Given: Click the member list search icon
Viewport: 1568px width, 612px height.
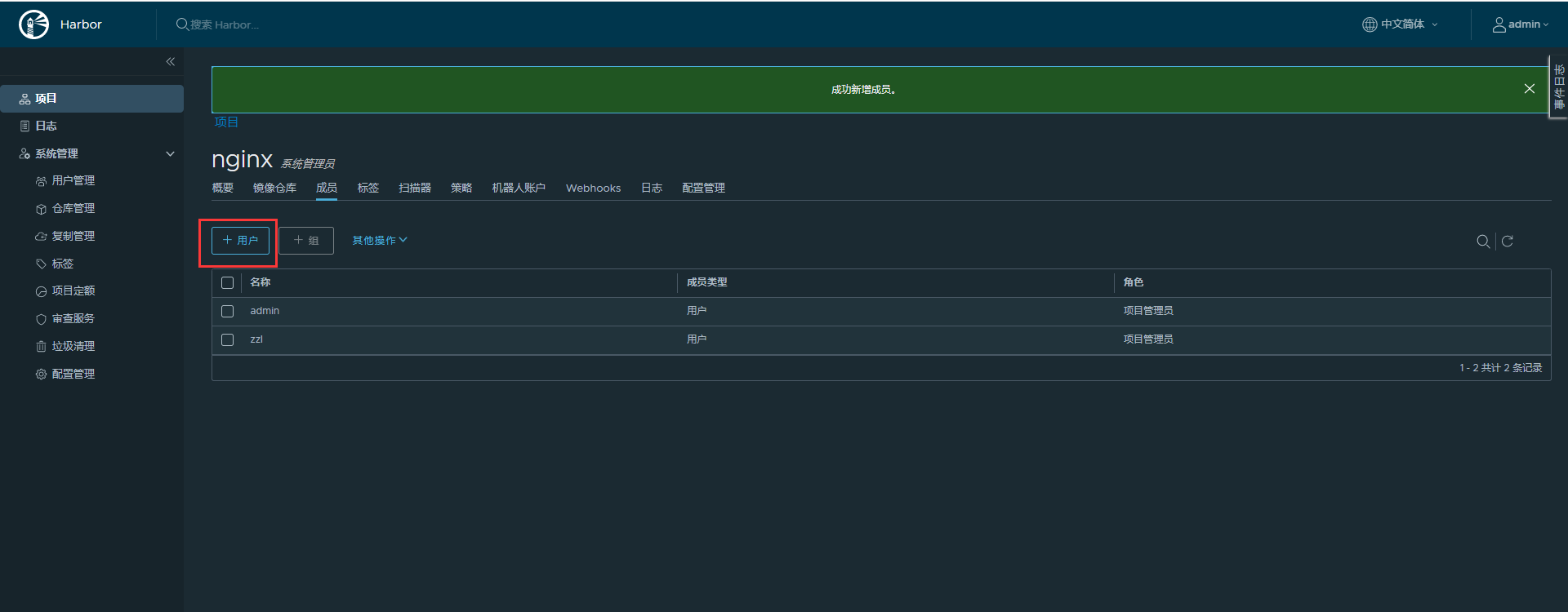Looking at the screenshot, I should point(1483,241).
